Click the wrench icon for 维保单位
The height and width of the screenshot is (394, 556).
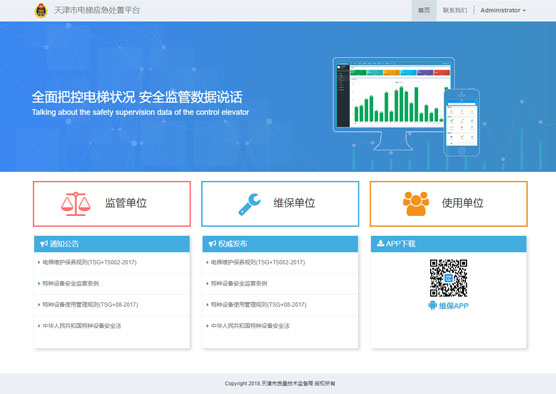[x=249, y=204]
